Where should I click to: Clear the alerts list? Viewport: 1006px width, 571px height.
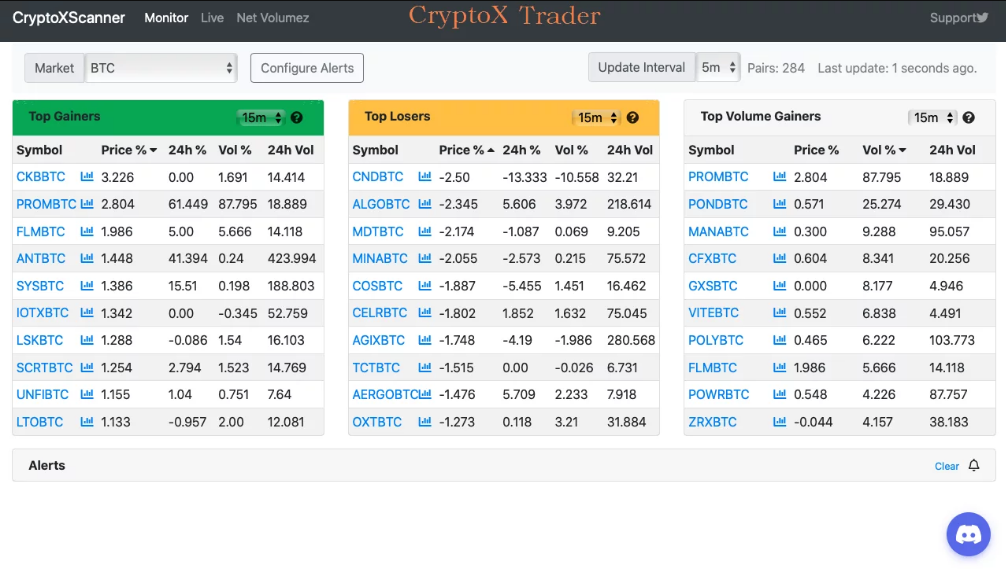click(946, 466)
